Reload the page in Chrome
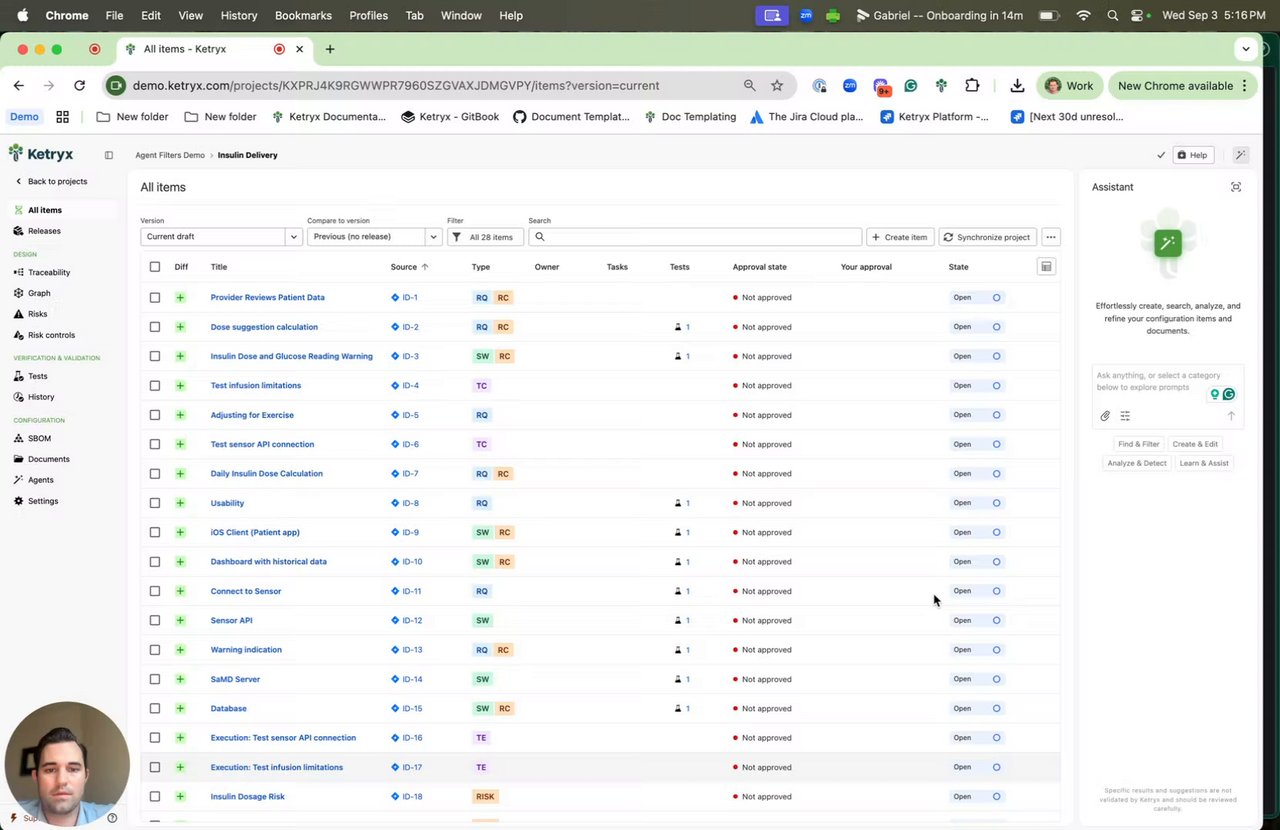This screenshot has width=1280, height=830. click(79, 86)
